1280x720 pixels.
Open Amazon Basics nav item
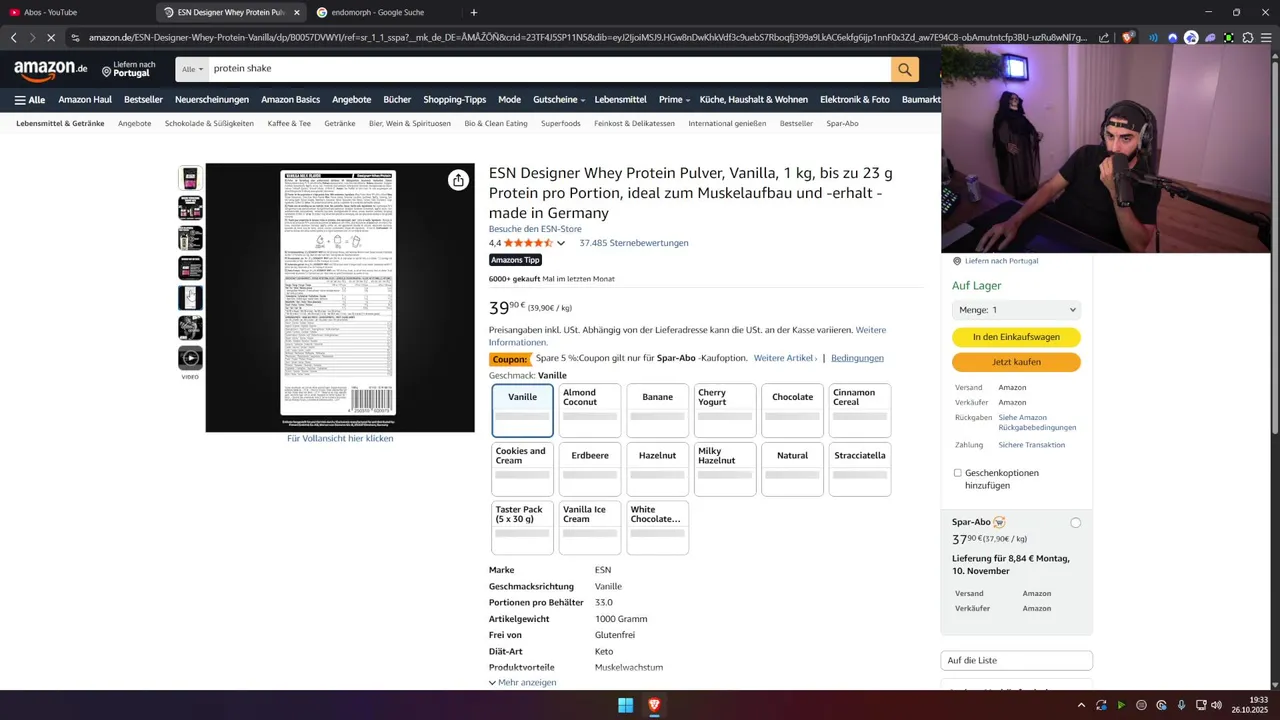[290, 100]
